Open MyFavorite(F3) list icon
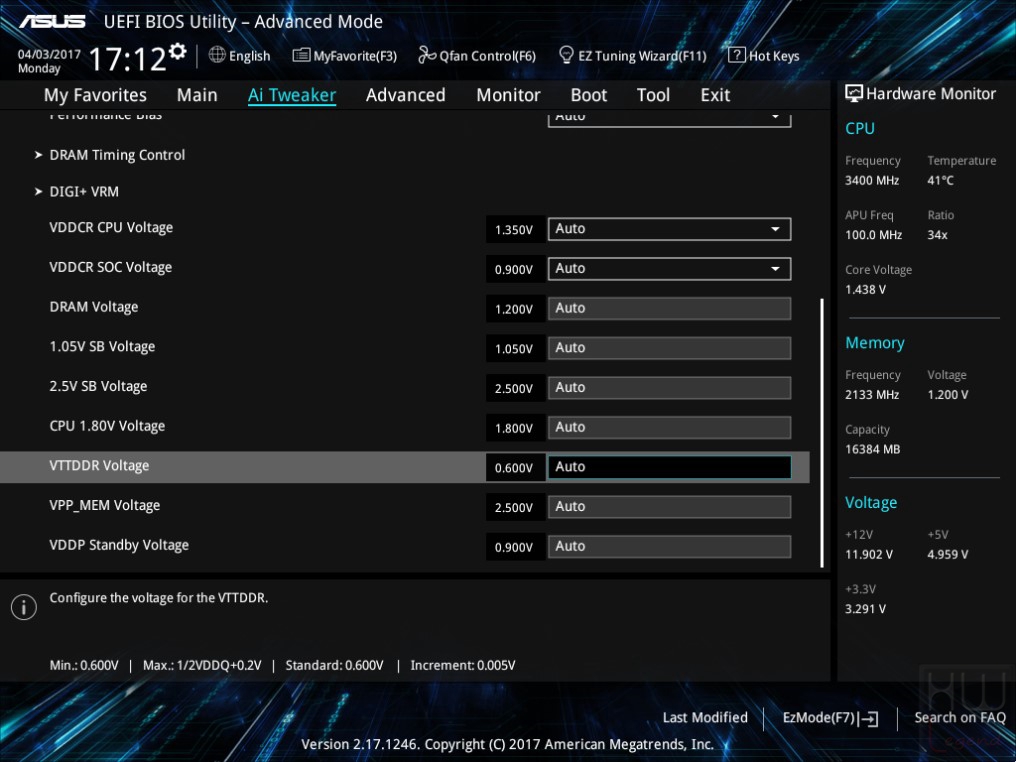 click(301, 56)
